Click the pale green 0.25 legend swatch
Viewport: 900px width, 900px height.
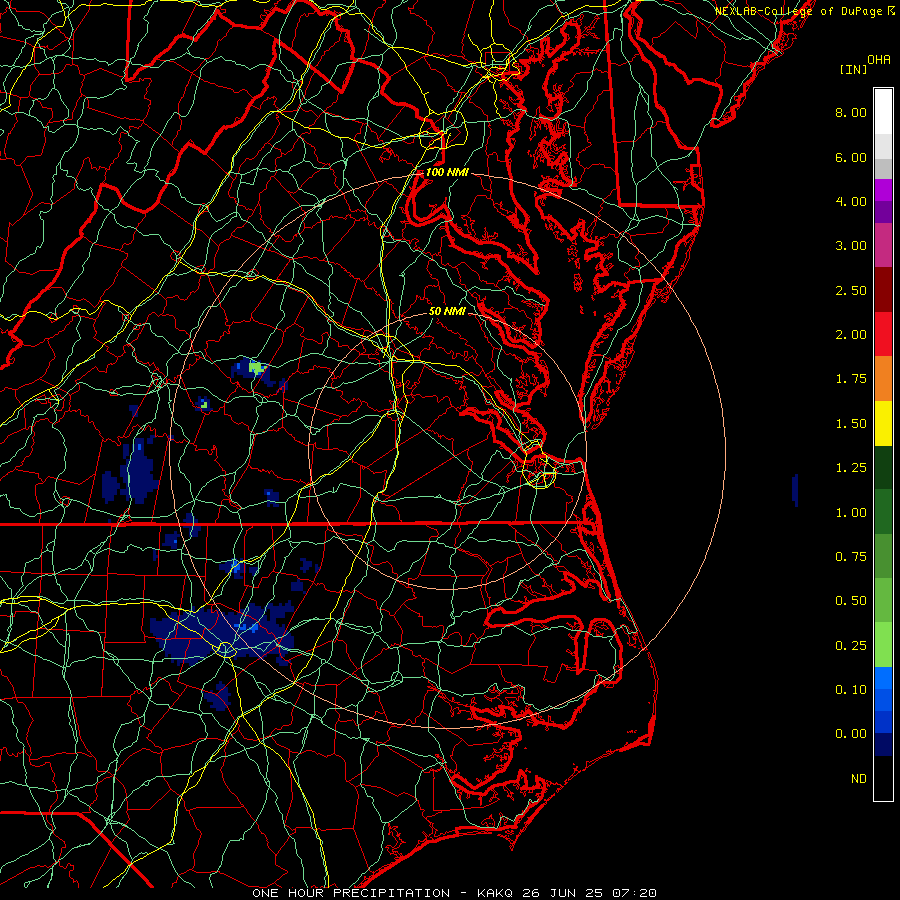pos(883,645)
